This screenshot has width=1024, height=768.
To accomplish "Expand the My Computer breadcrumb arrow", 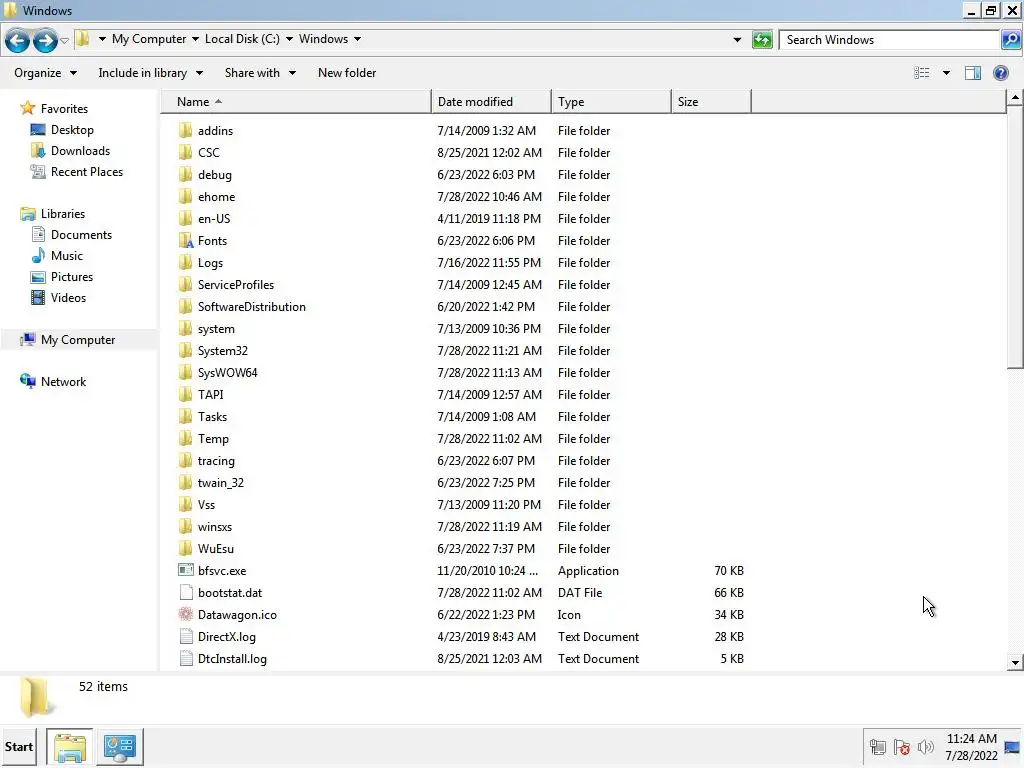I will [x=195, y=39].
